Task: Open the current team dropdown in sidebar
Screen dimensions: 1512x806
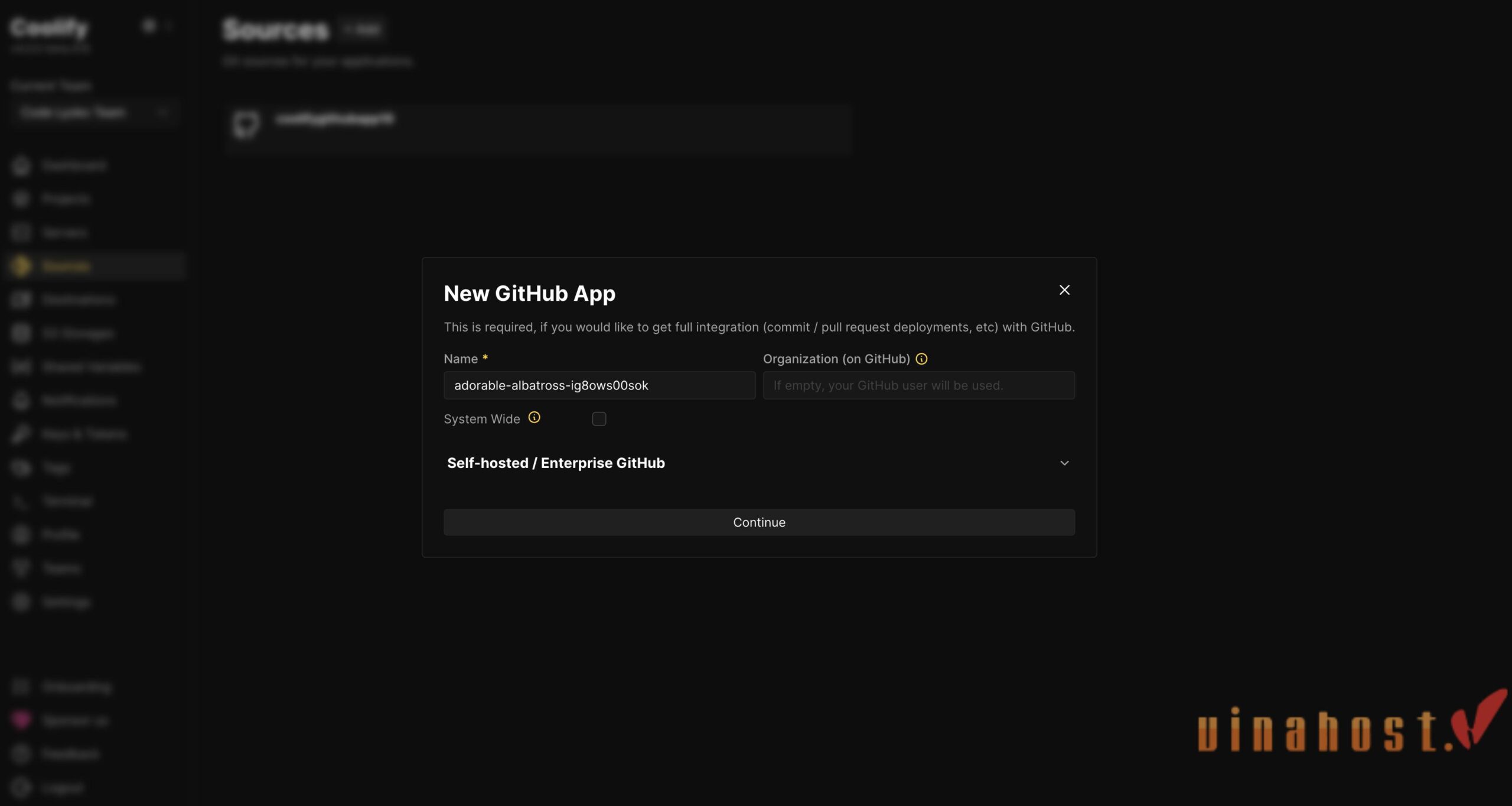Action: (94, 112)
